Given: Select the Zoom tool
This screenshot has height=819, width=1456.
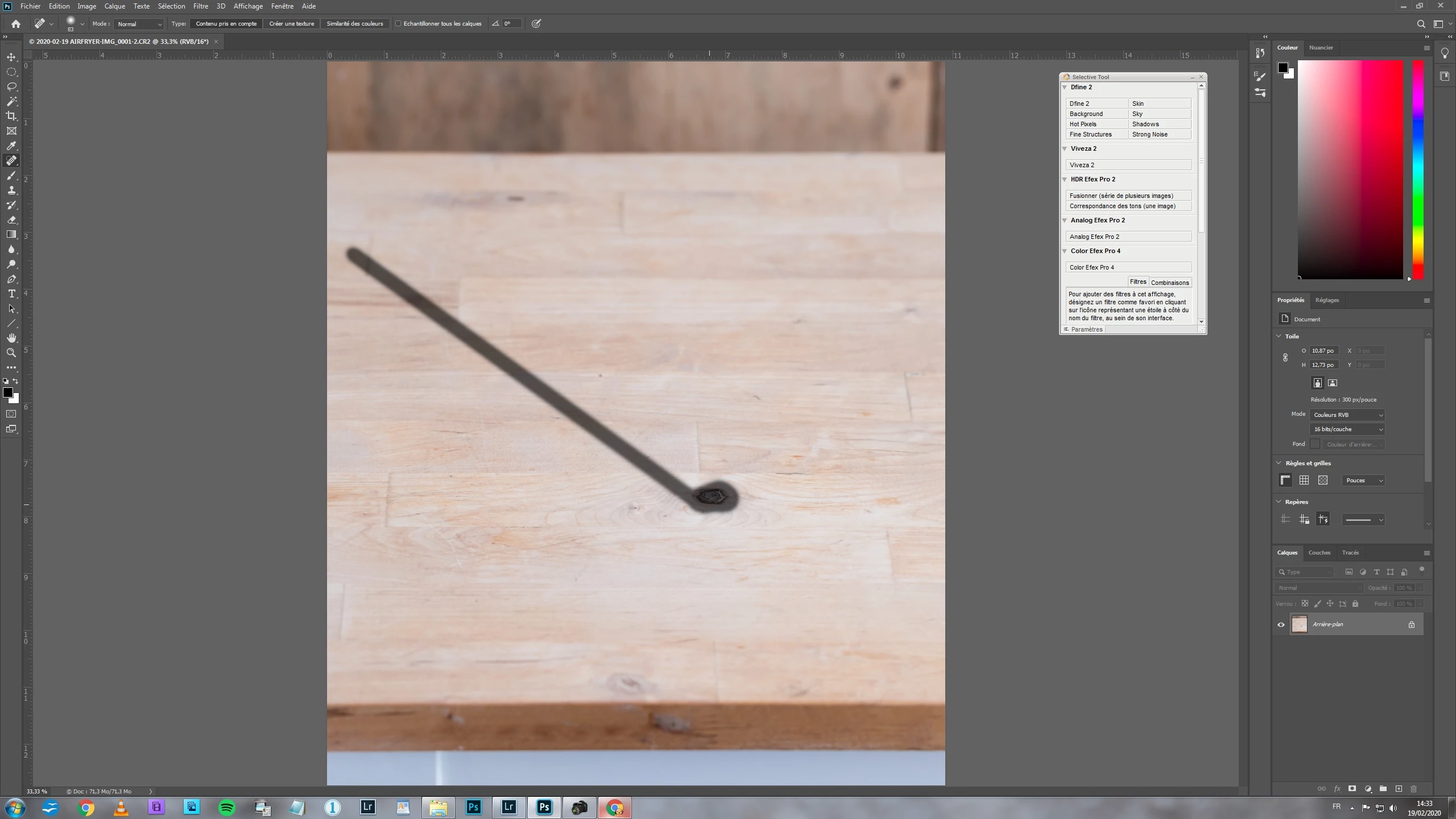Looking at the screenshot, I should [11, 353].
